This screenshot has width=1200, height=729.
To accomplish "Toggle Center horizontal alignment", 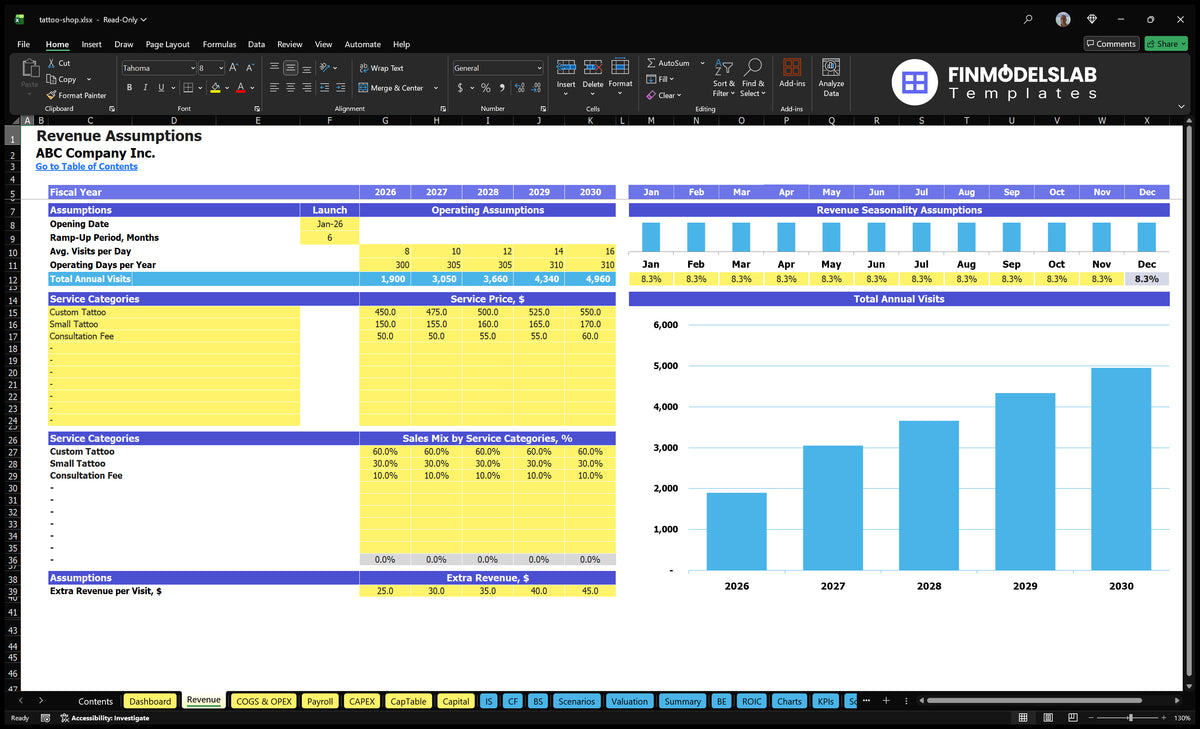I will [290, 88].
